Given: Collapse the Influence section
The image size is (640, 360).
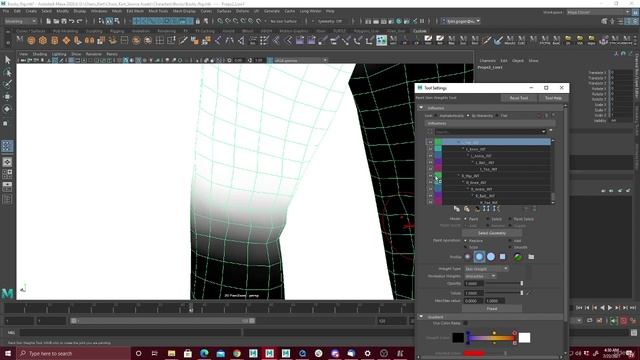Looking at the screenshot, I should (421, 108).
